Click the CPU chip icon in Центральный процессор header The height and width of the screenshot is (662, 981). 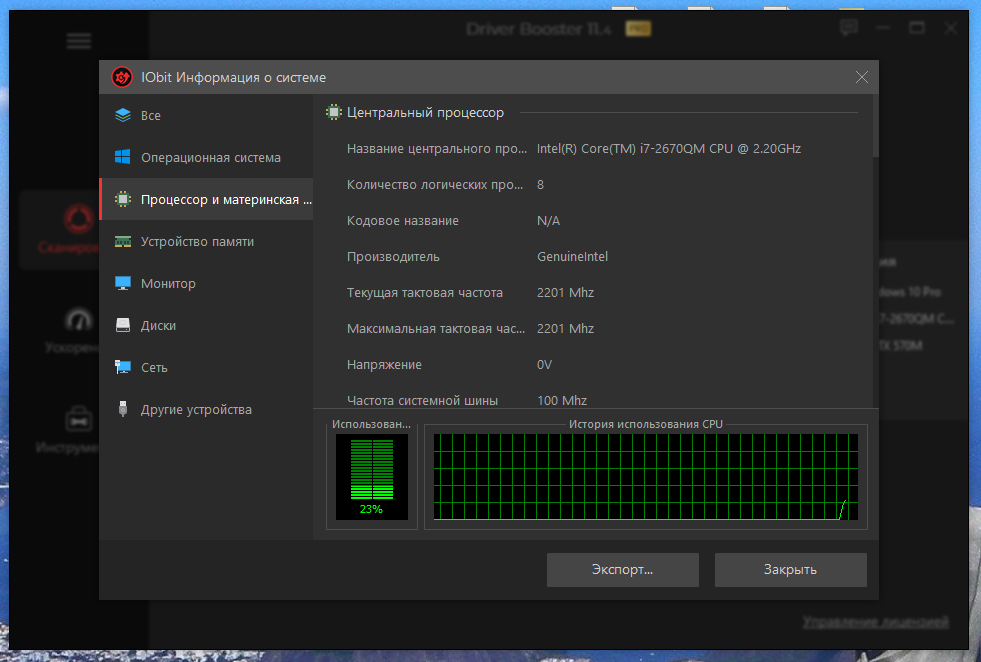[333, 113]
